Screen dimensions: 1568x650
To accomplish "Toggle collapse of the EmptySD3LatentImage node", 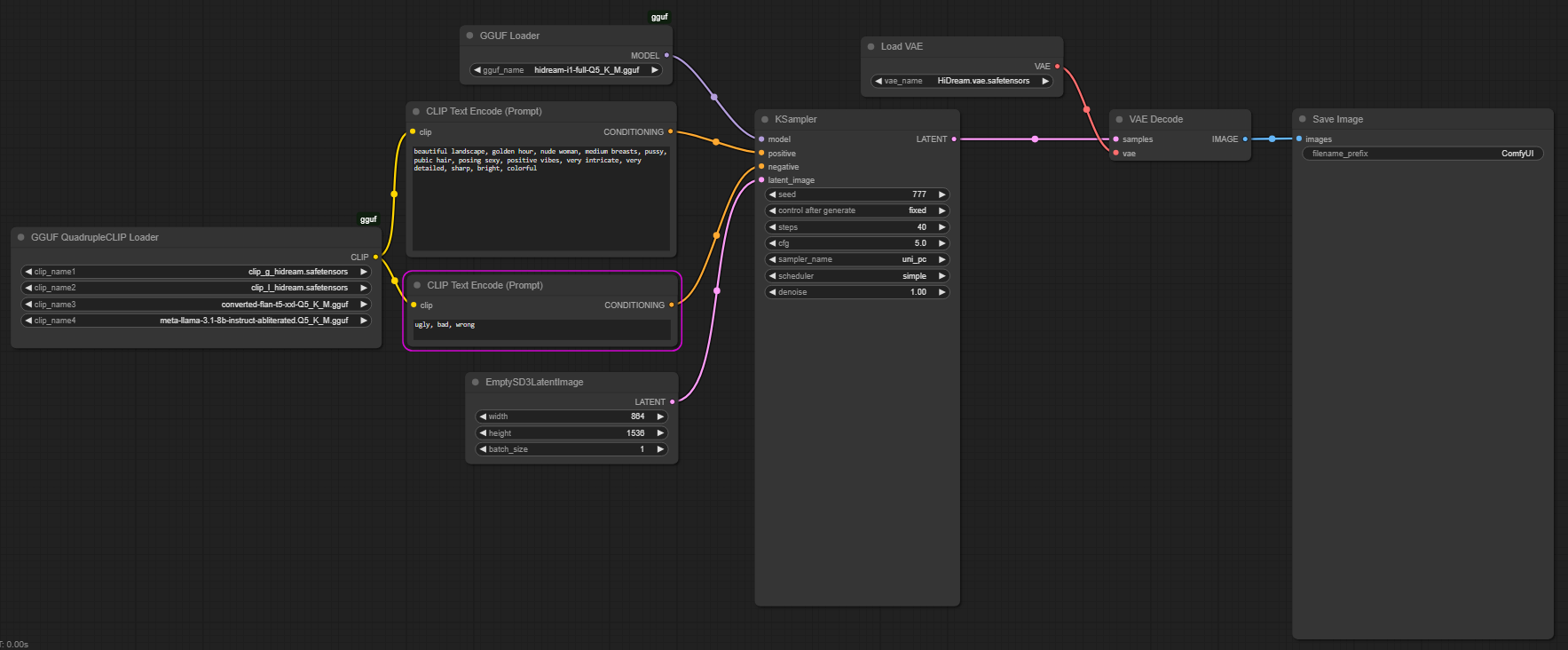I will pyautogui.click(x=476, y=382).
